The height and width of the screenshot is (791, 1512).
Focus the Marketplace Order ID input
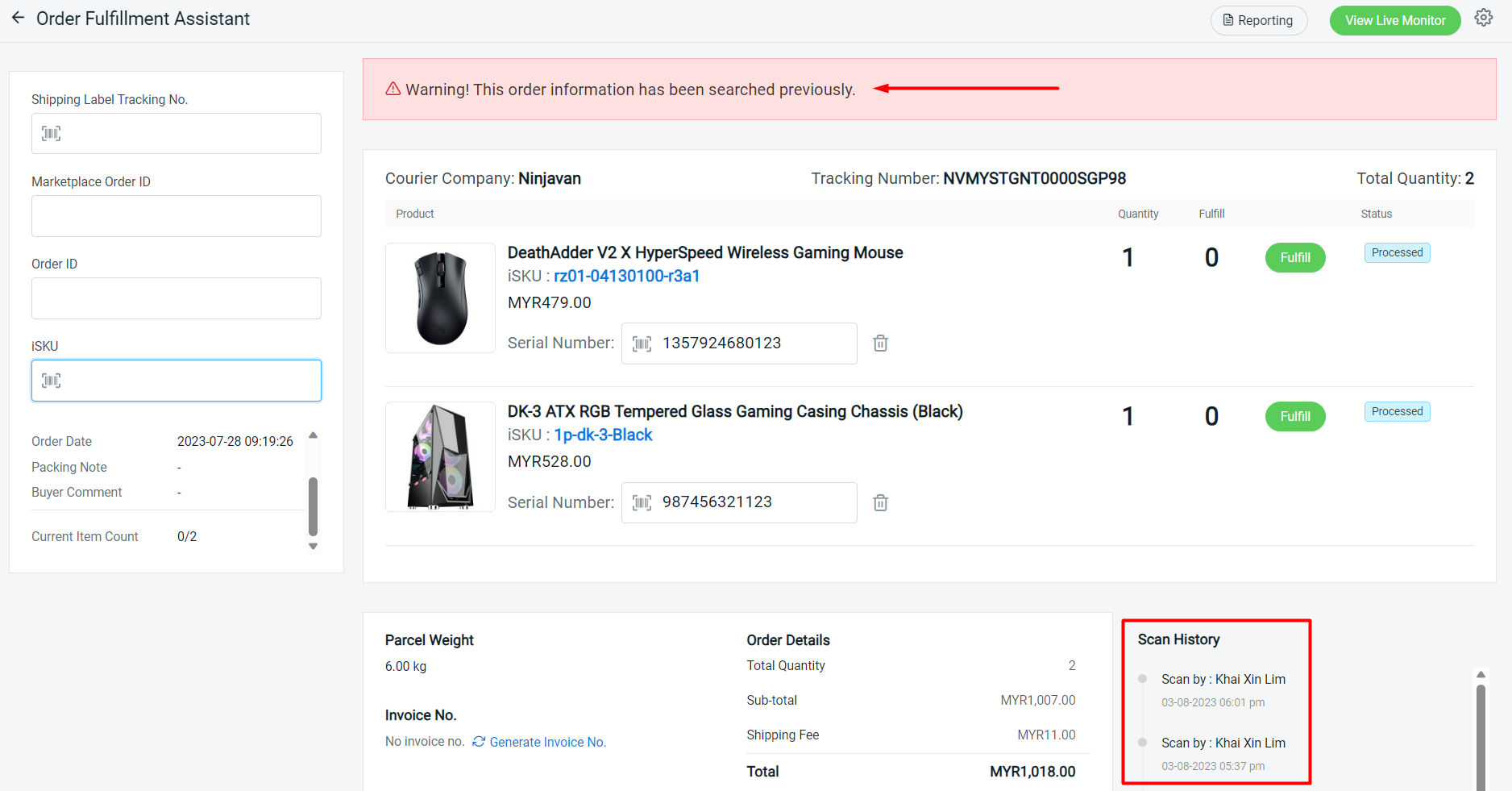coord(177,216)
